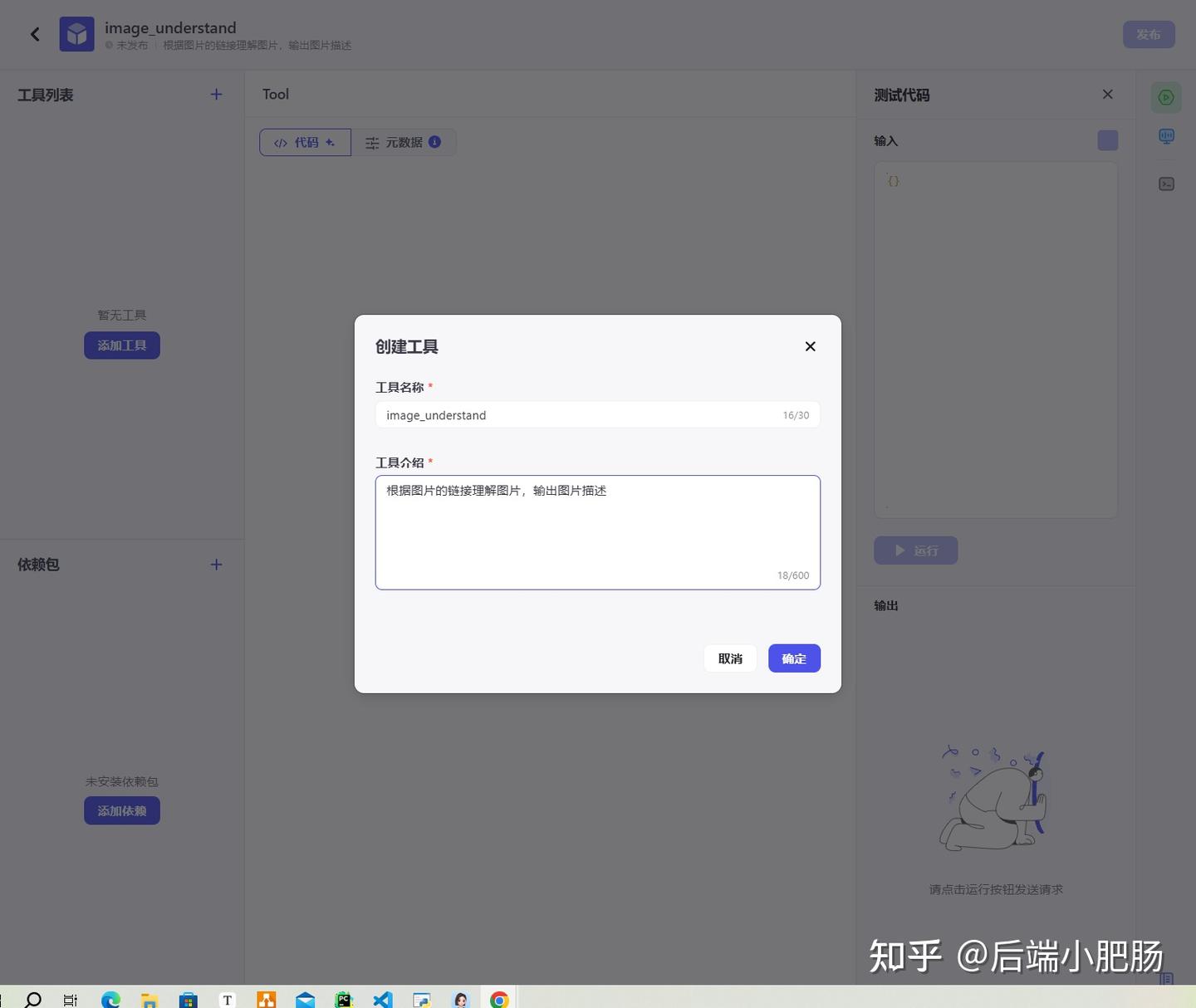Viewport: 1196px width, 1008px height.
Task: Click the 暂无工具 empty state text
Action: click(x=122, y=315)
